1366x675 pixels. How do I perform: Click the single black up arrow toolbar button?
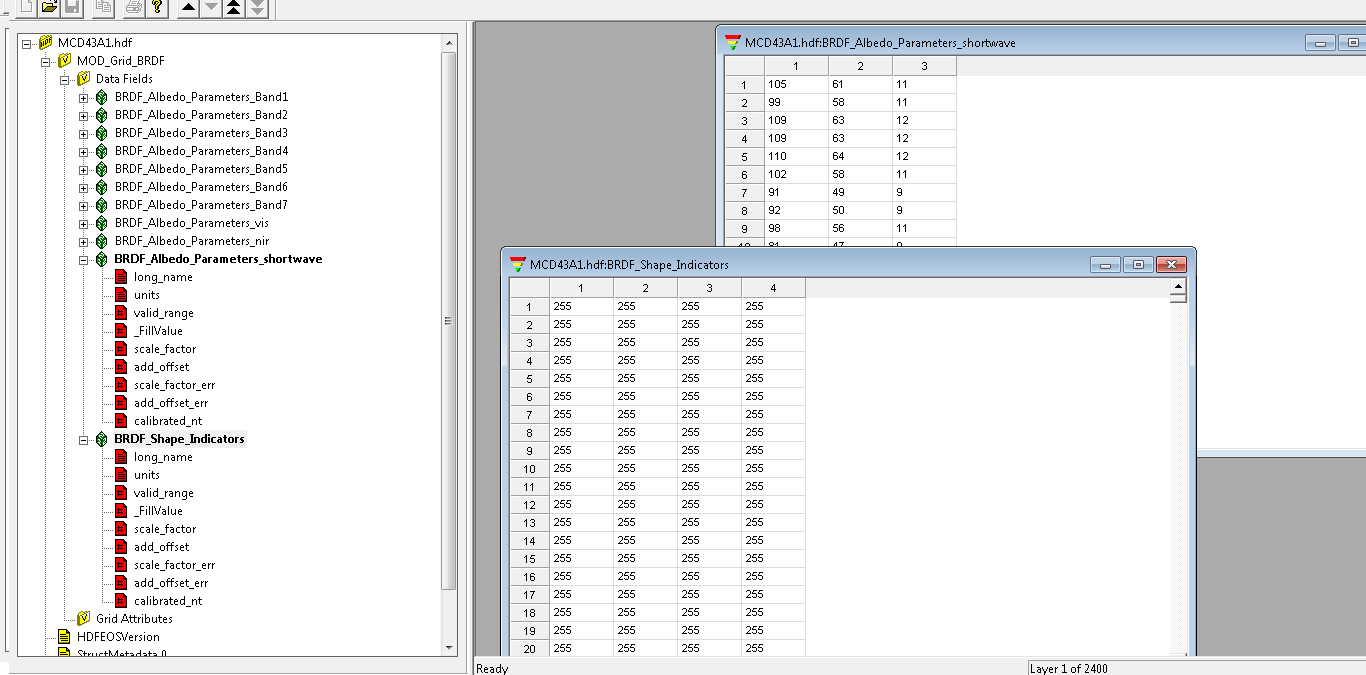point(188,8)
